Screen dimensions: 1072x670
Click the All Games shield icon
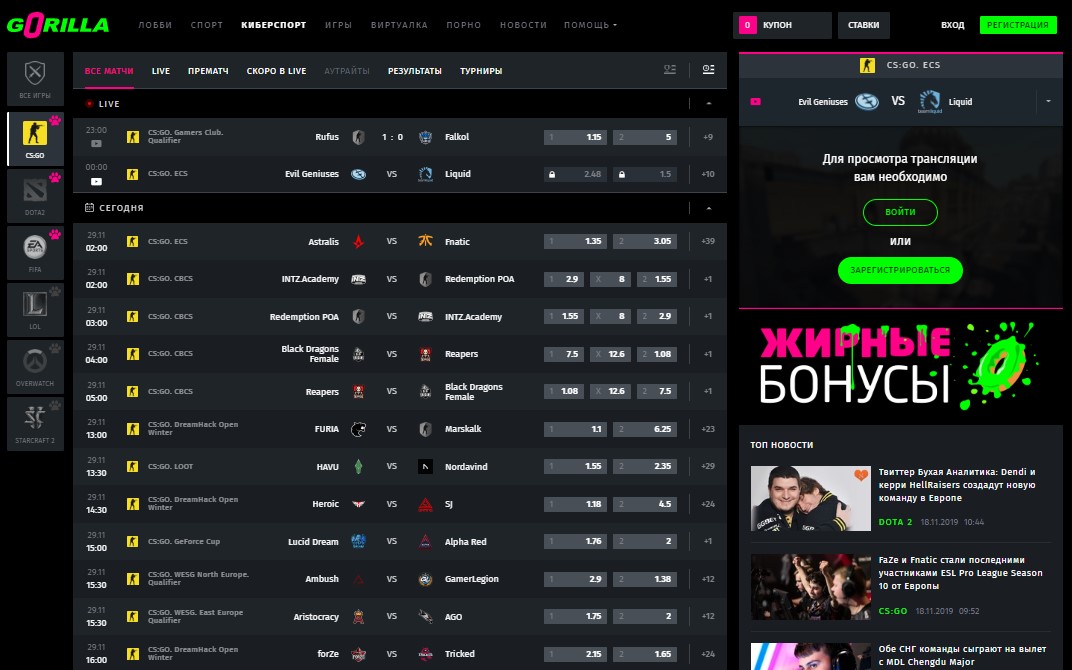[35, 79]
